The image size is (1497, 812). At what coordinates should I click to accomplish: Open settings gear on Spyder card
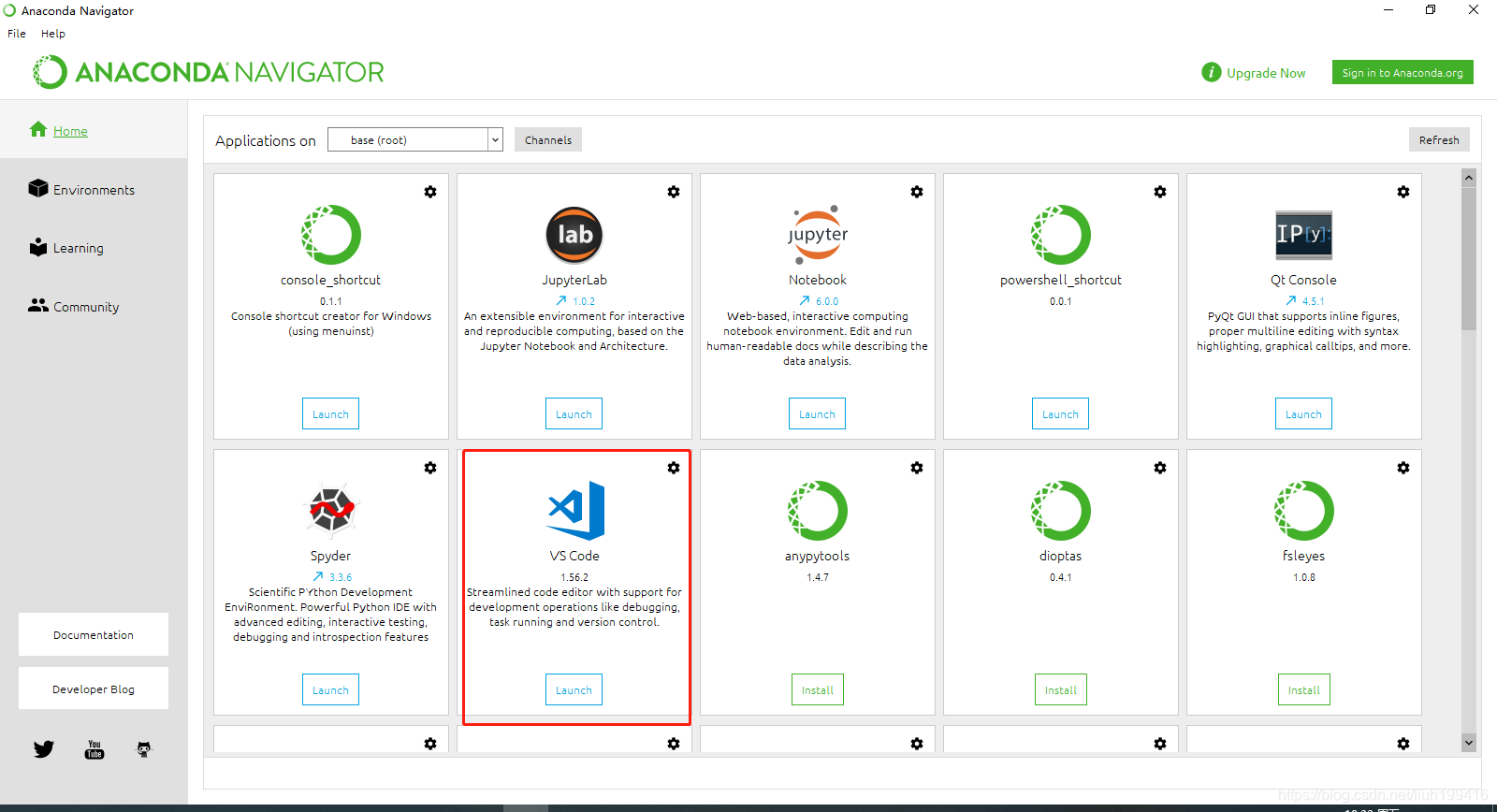[x=430, y=468]
